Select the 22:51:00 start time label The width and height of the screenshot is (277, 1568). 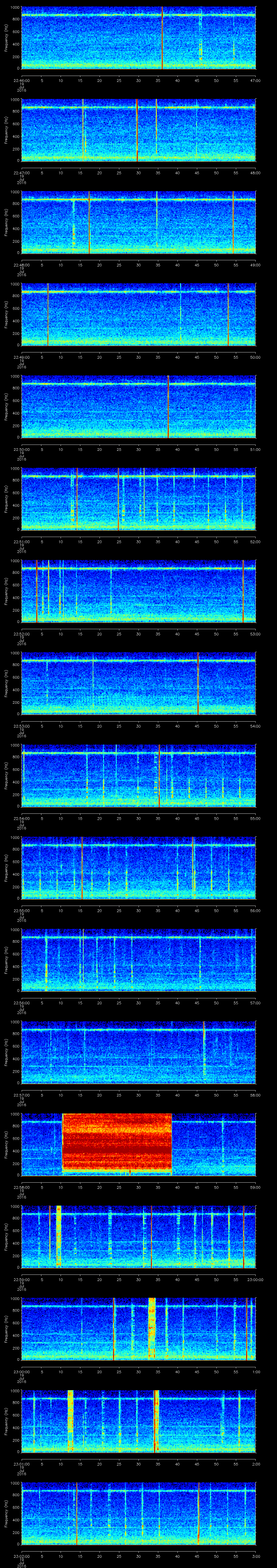pyautogui.click(x=22, y=542)
